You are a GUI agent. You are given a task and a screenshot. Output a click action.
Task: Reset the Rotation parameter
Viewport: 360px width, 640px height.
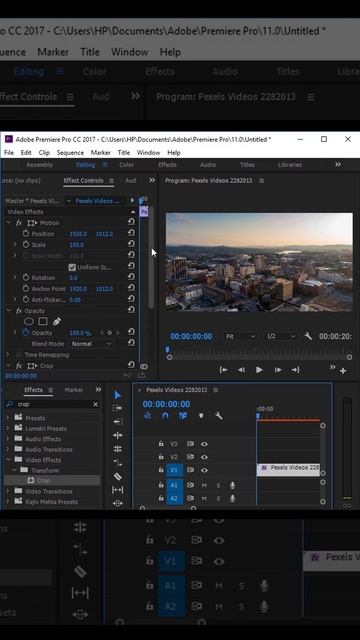pos(131,277)
